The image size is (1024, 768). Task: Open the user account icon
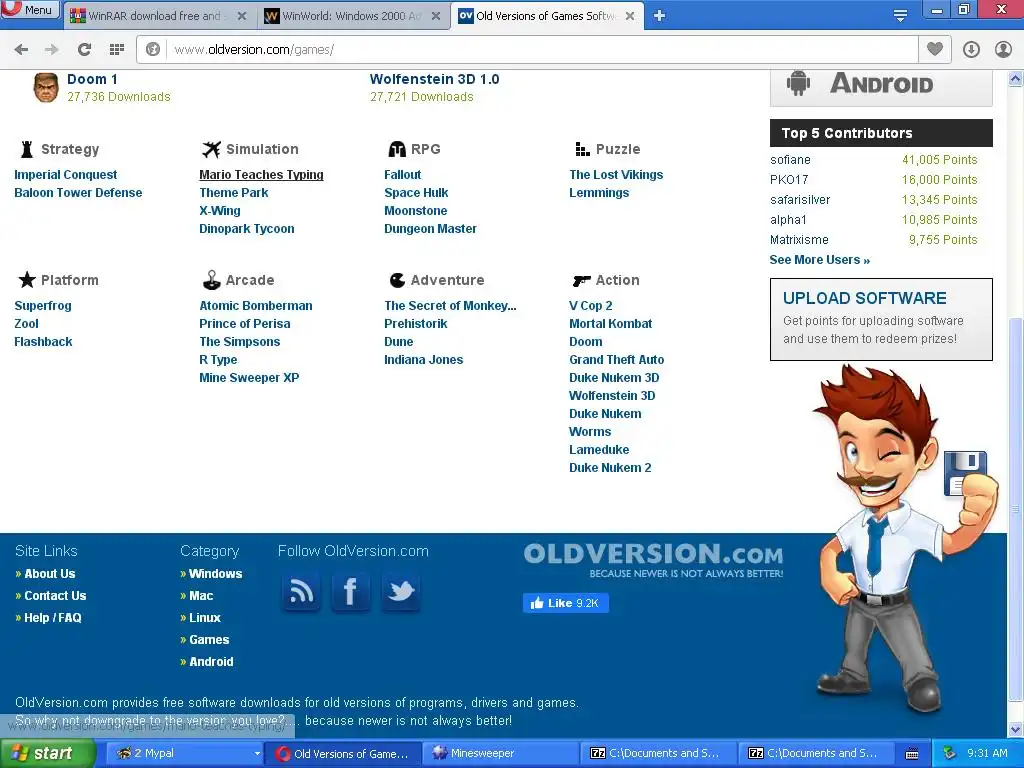(x=1003, y=50)
